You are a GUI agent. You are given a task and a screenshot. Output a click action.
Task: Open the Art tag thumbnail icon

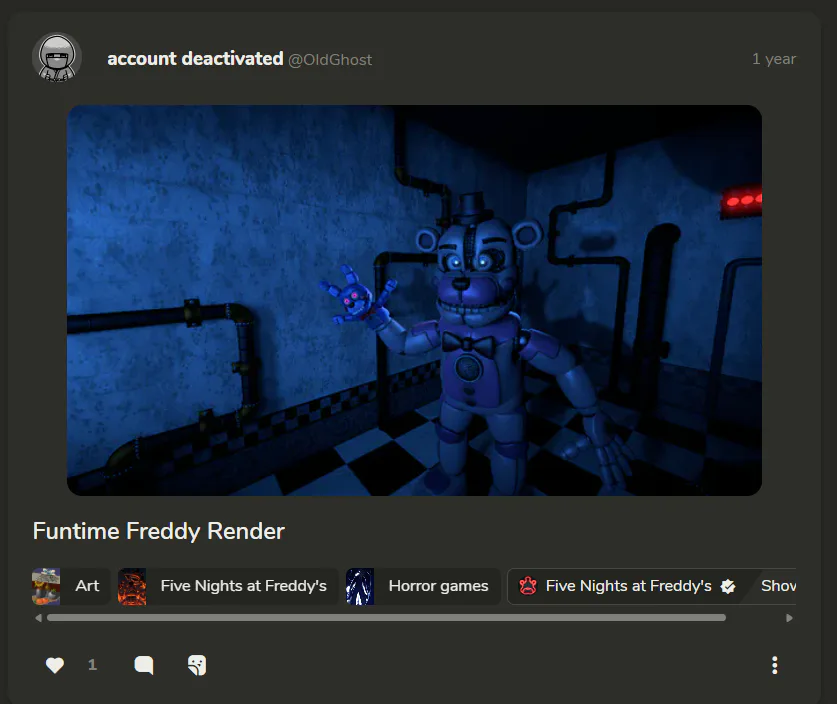tap(46, 586)
